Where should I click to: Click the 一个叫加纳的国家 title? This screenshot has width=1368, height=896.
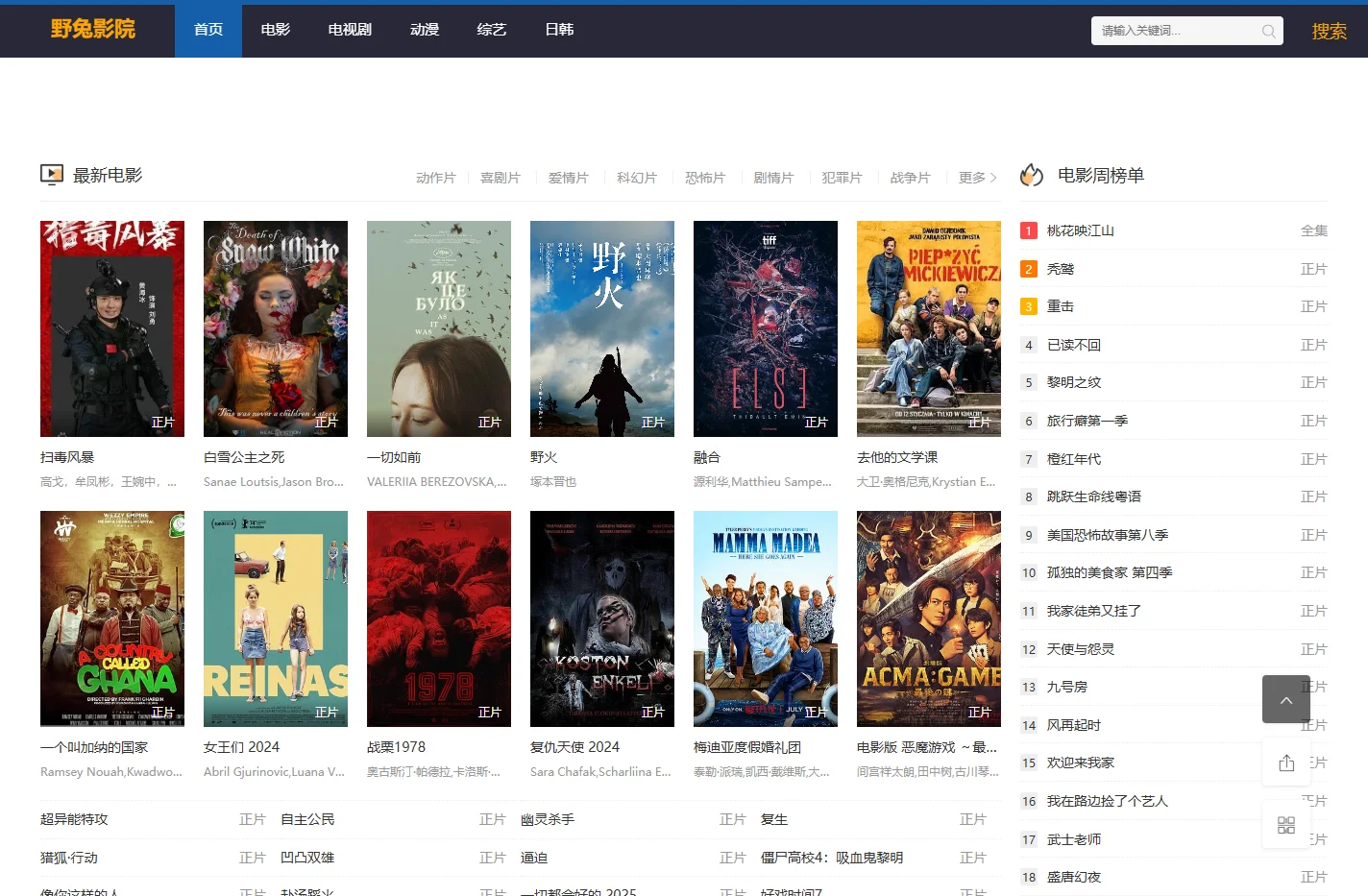(x=94, y=747)
